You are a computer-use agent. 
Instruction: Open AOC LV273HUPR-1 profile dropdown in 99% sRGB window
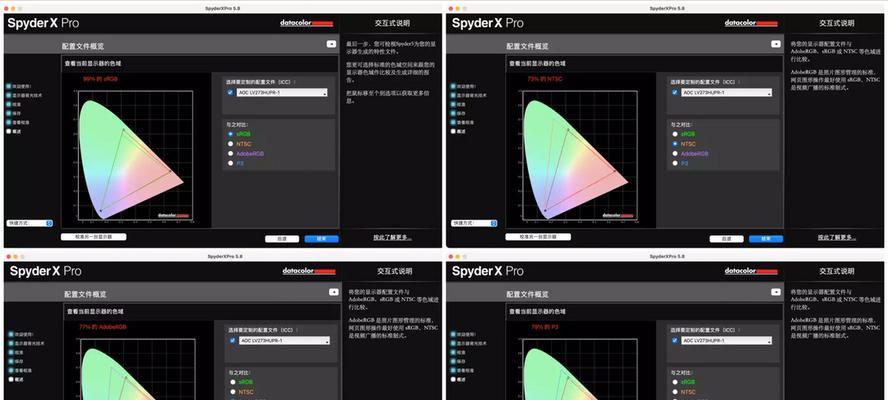click(x=282, y=92)
